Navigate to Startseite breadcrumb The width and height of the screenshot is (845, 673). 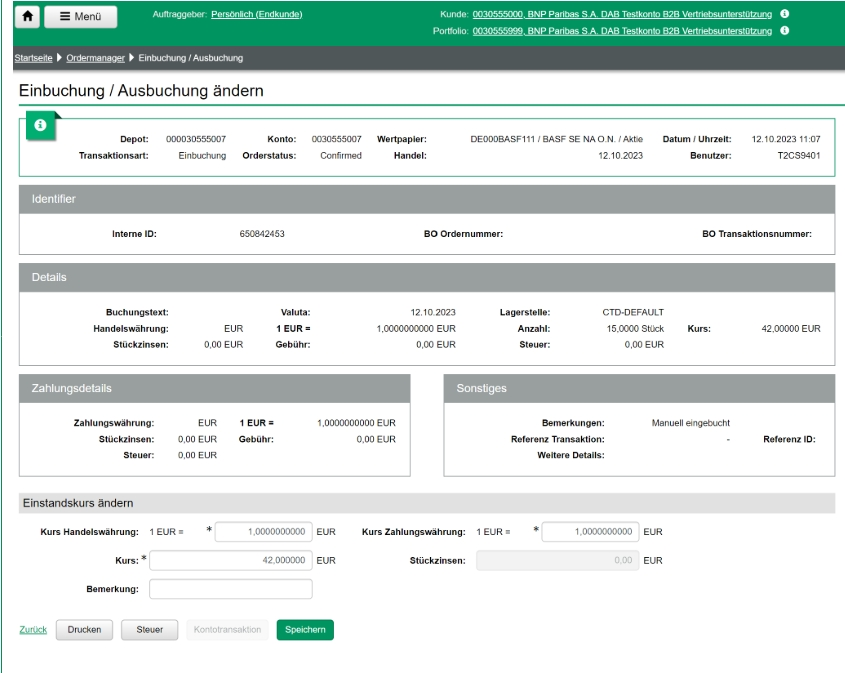click(x=33, y=58)
